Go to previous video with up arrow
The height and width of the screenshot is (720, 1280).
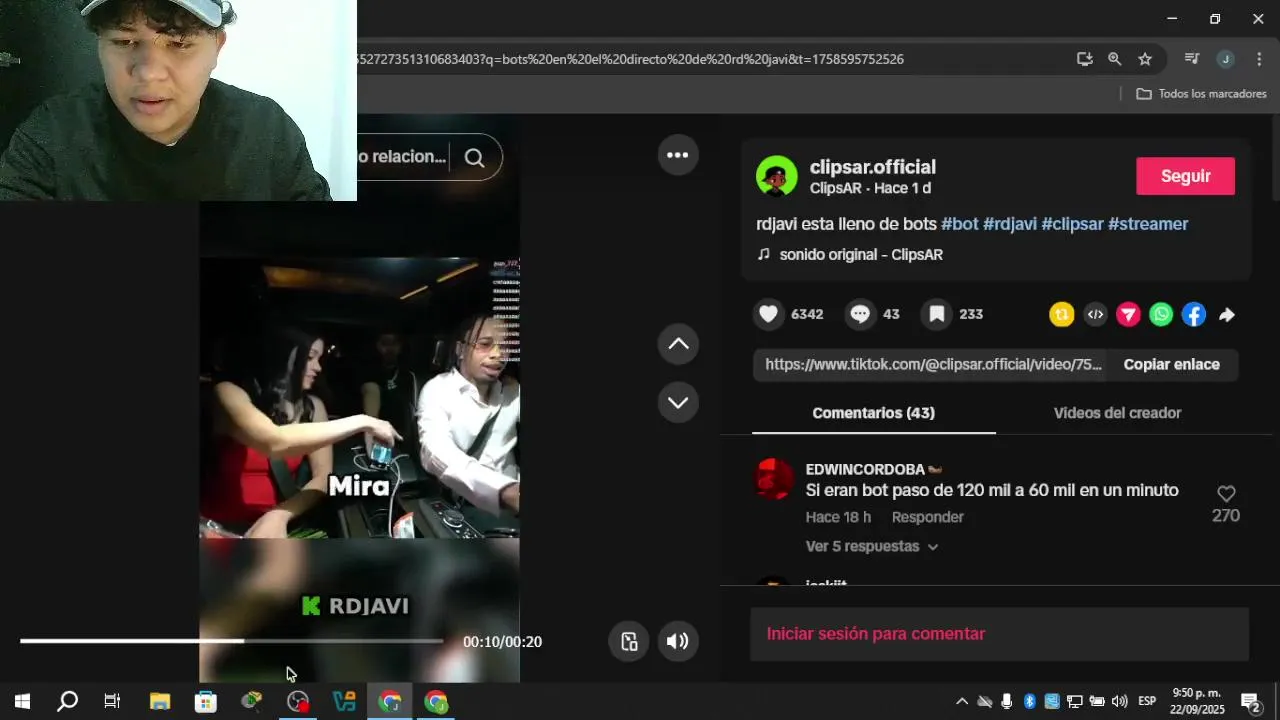coord(678,344)
